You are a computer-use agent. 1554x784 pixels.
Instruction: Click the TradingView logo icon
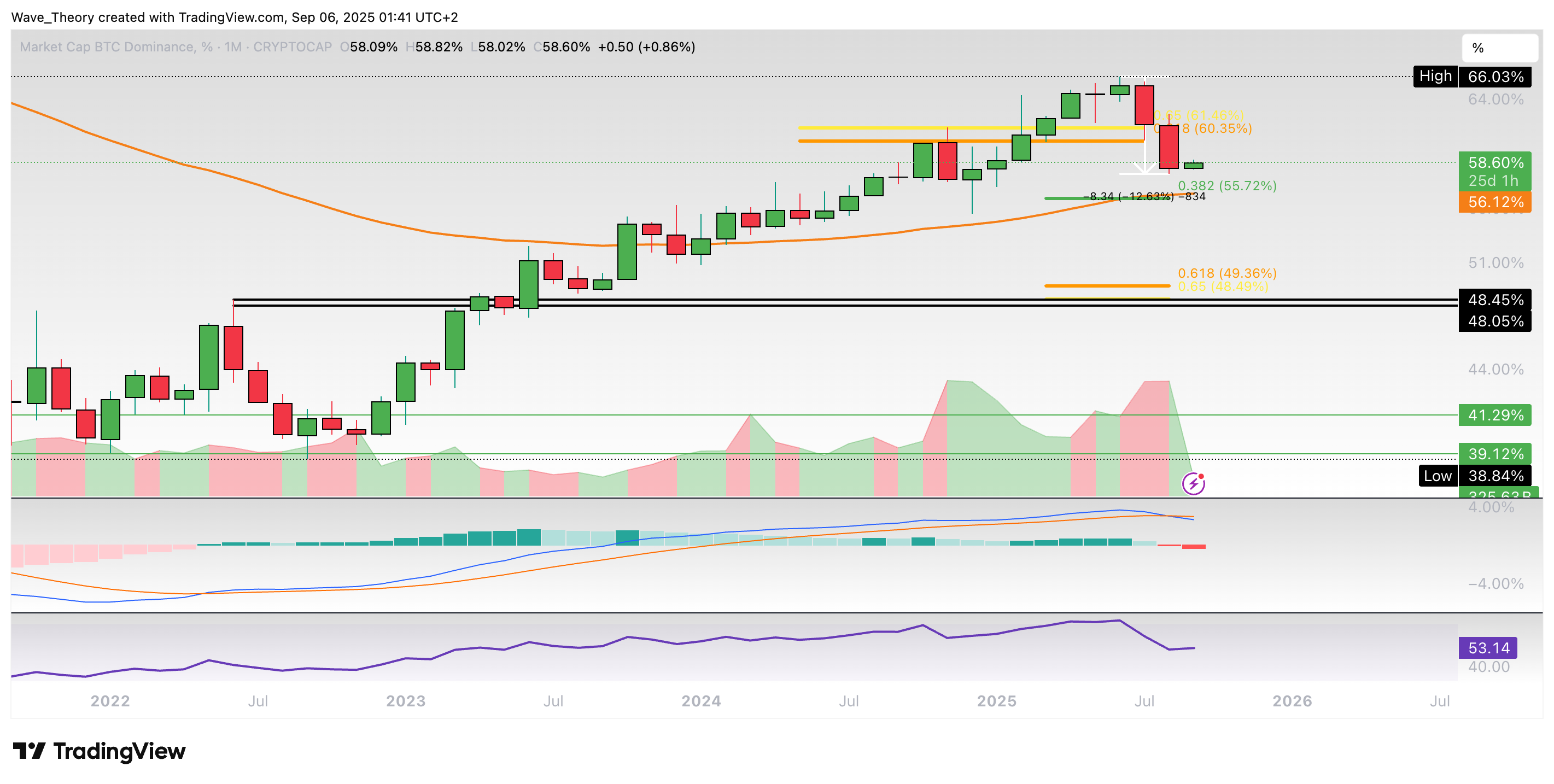28,751
